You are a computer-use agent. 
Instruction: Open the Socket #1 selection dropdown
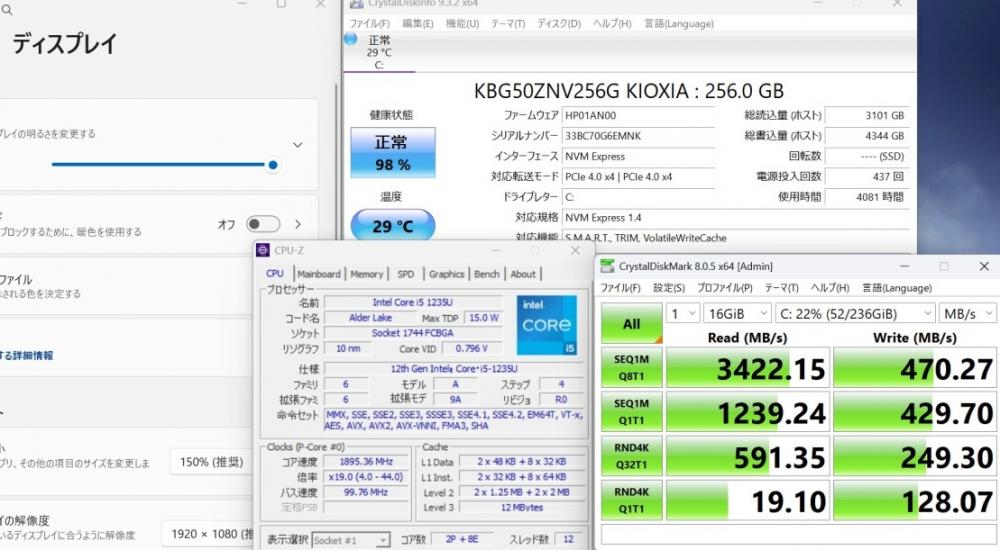[351, 540]
